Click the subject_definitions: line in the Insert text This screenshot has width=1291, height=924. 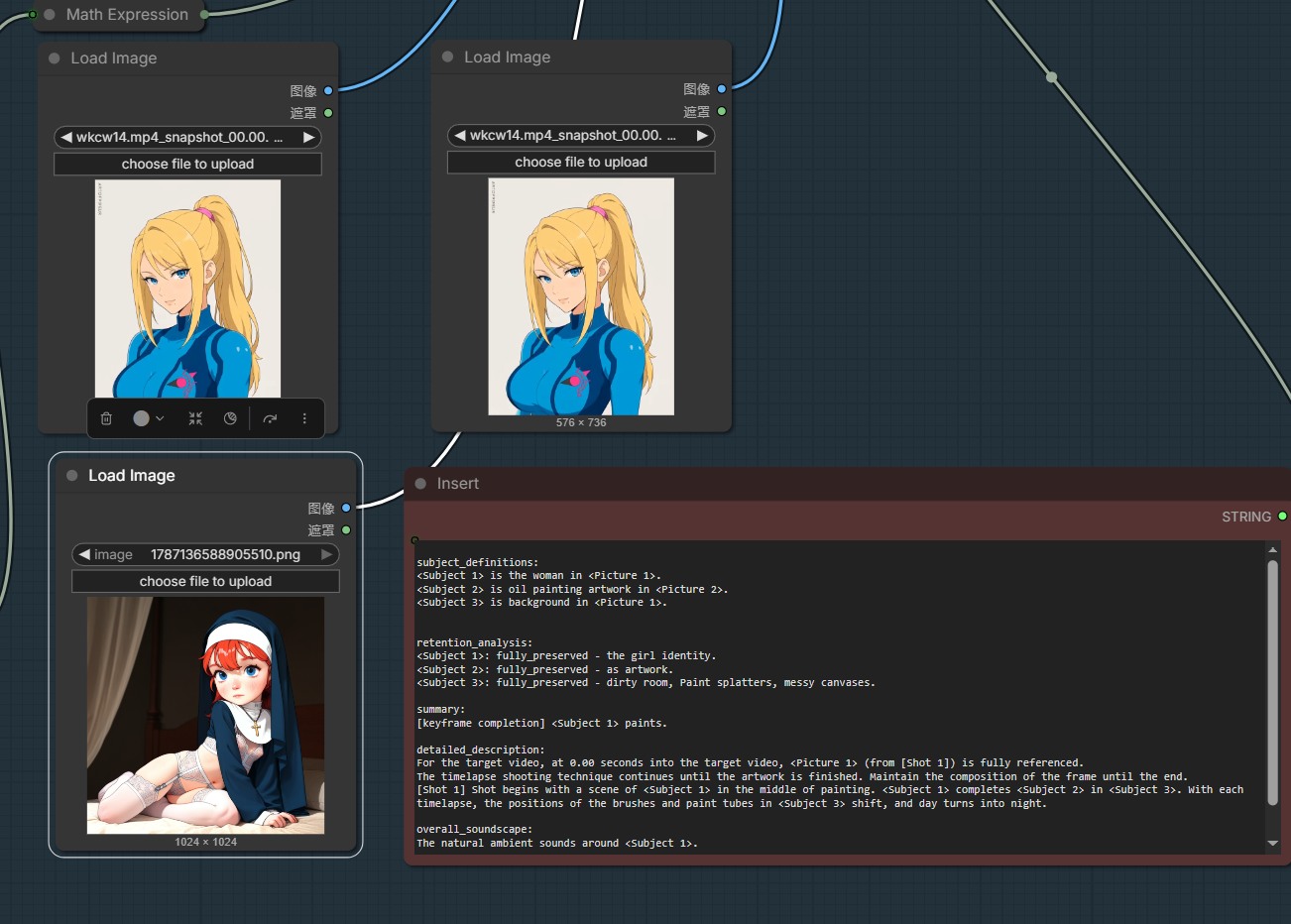[478, 562]
